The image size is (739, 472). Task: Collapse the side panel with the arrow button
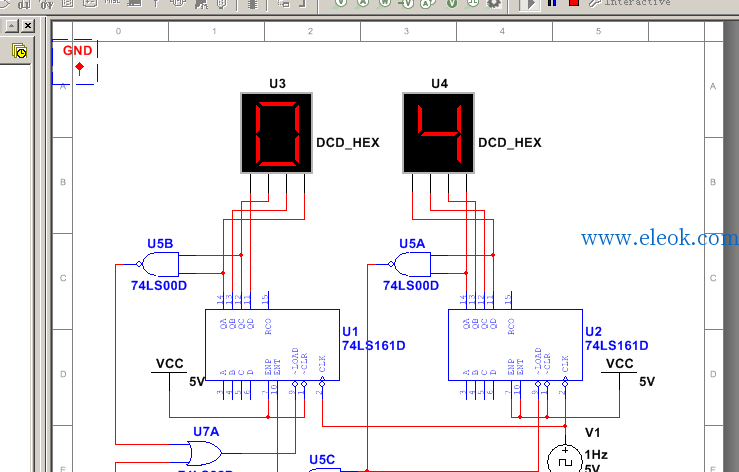pyautogui.click(x=12, y=25)
